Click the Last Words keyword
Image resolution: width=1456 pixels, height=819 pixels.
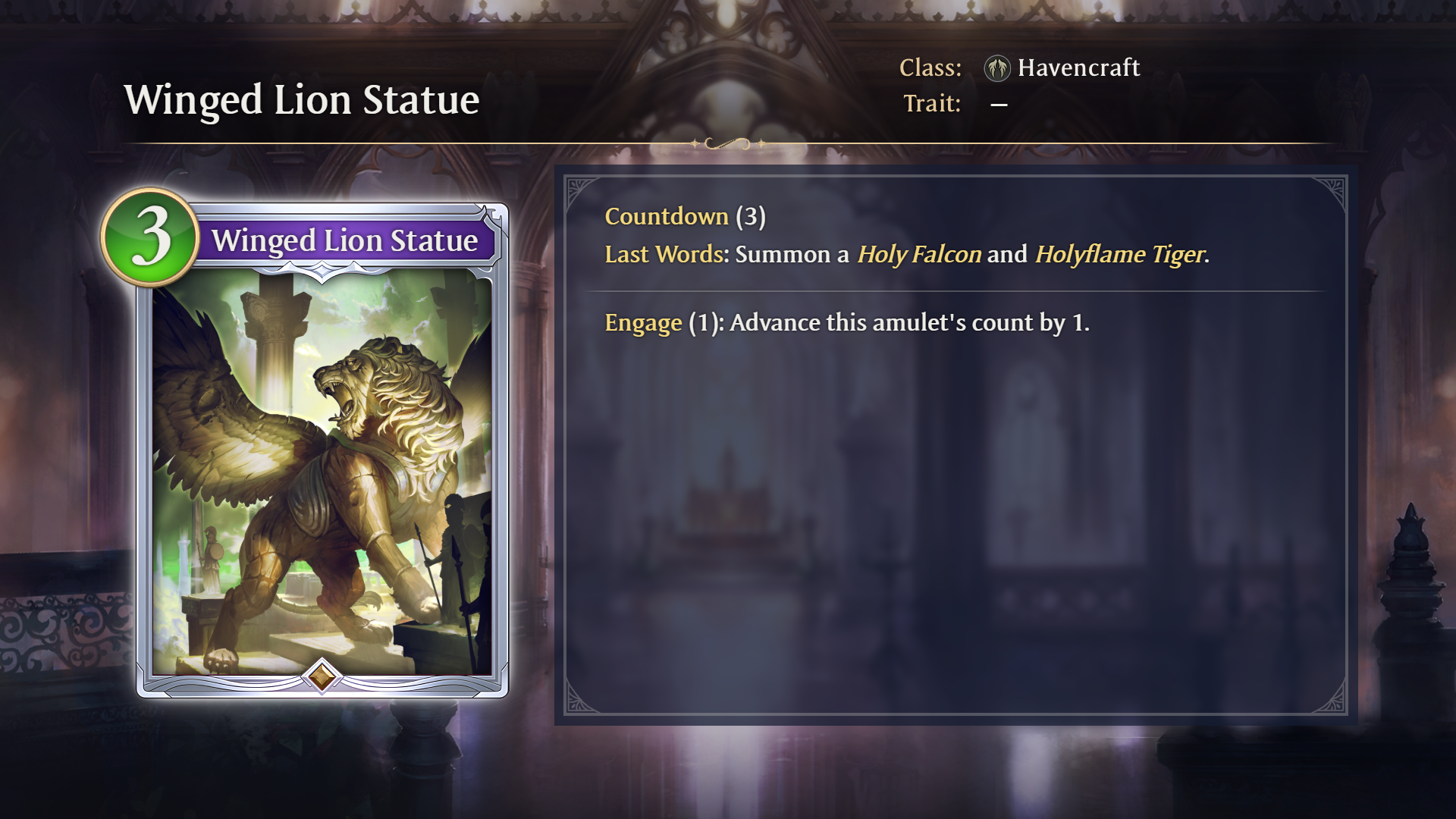tap(664, 254)
